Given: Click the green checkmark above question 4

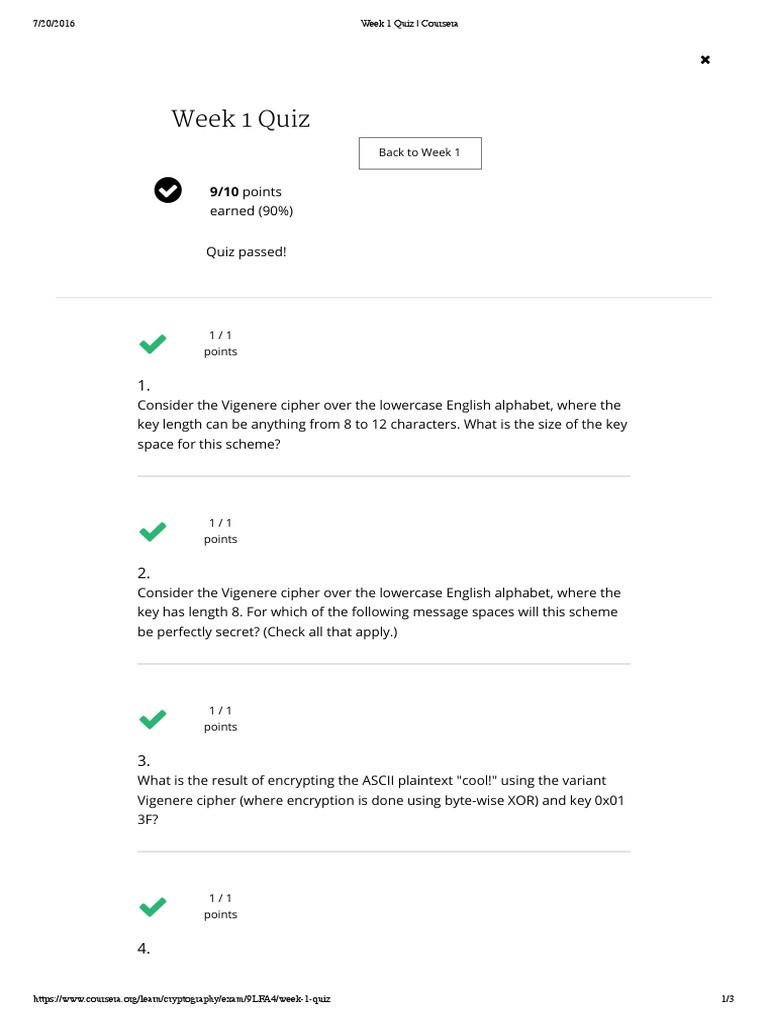Looking at the screenshot, I should click(x=153, y=907).
